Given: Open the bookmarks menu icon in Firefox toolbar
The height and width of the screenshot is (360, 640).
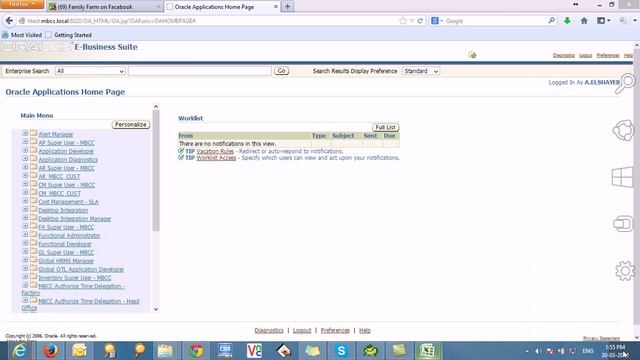Looking at the screenshot, I should coord(603,20).
